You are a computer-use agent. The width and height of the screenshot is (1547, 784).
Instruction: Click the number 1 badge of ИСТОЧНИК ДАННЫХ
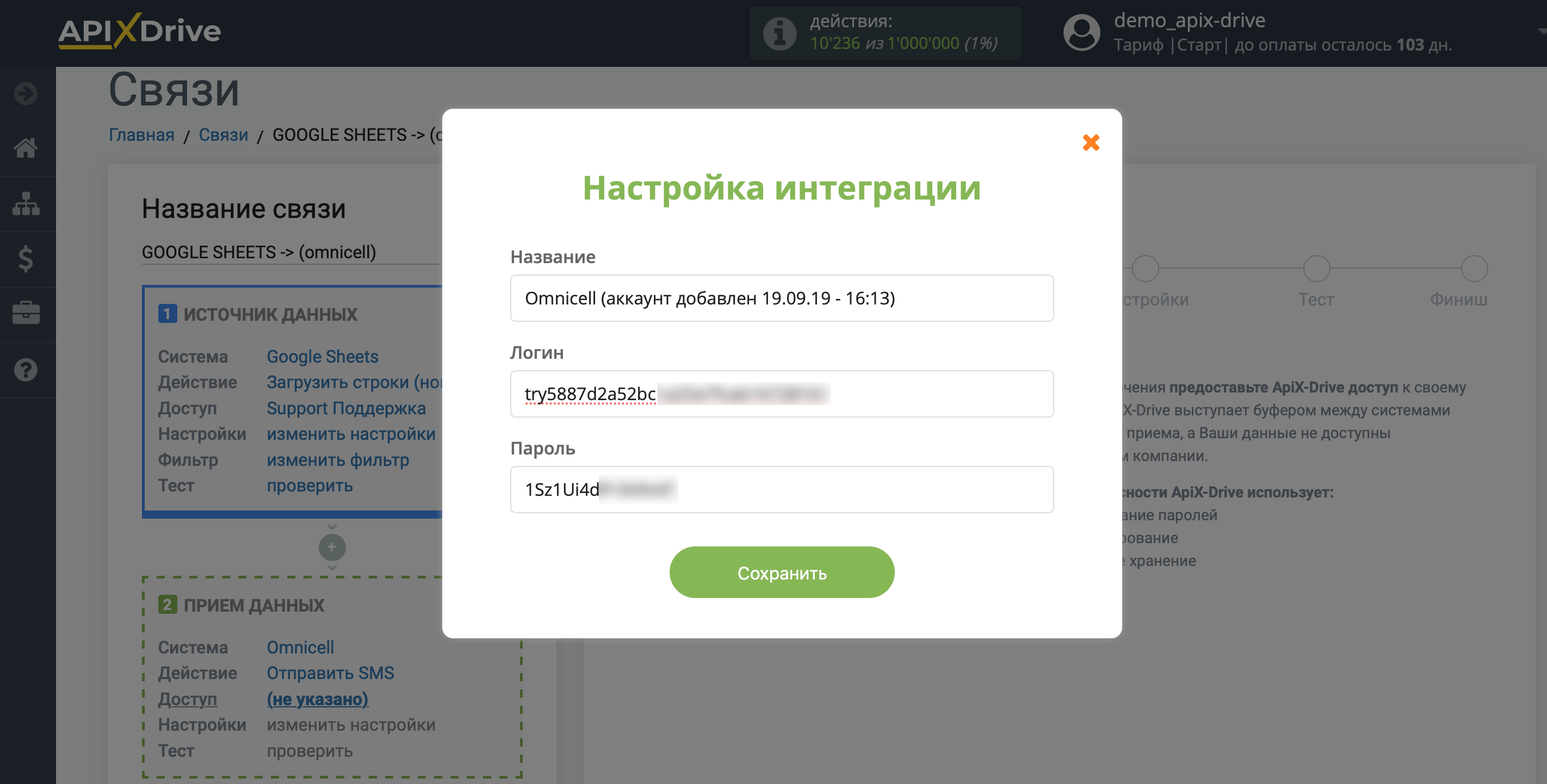167,313
